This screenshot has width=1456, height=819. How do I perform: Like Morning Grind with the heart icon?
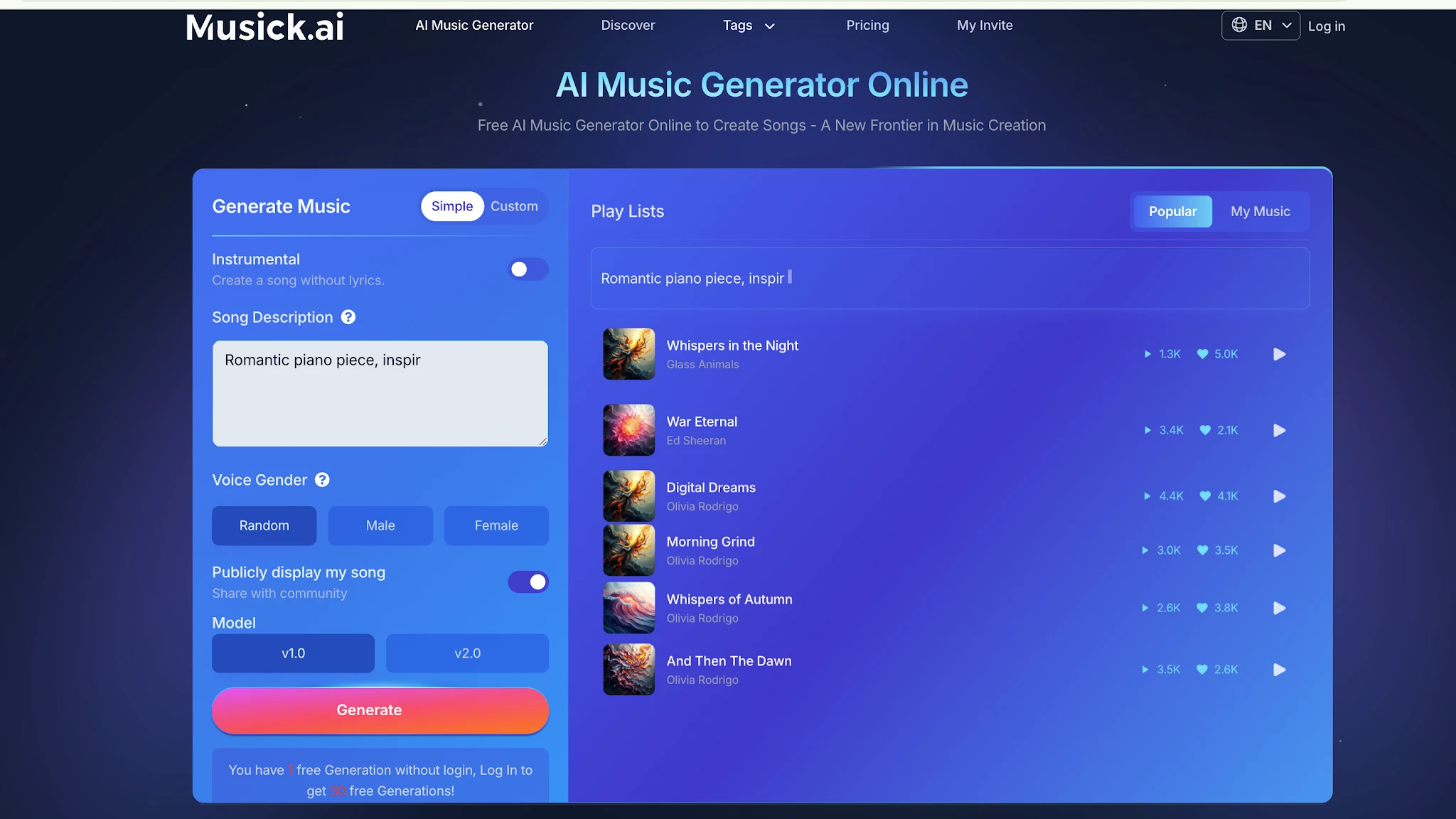coord(1203,550)
